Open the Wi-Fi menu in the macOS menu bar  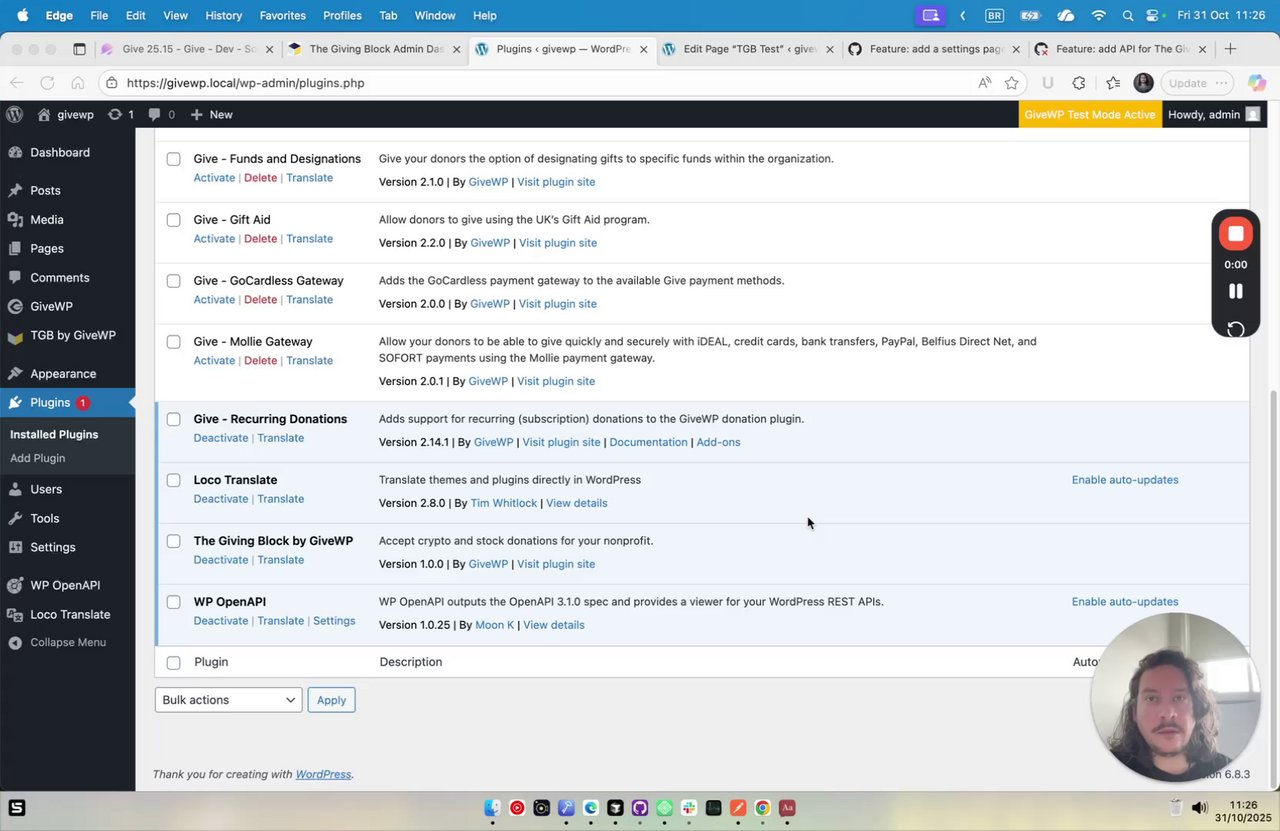click(1099, 15)
